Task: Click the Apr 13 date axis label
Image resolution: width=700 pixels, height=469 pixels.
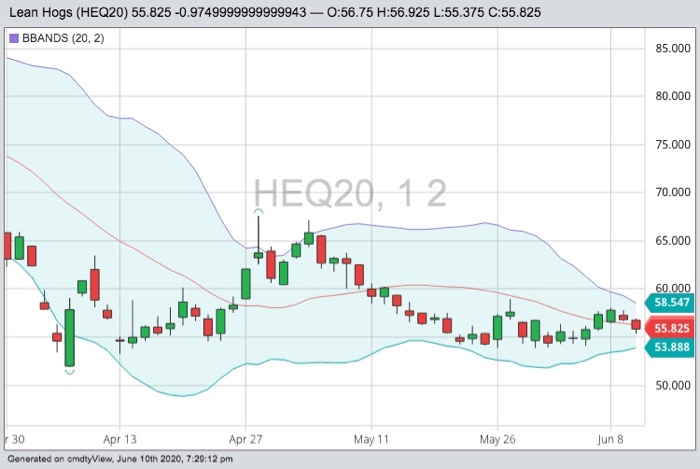Action: [120, 440]
